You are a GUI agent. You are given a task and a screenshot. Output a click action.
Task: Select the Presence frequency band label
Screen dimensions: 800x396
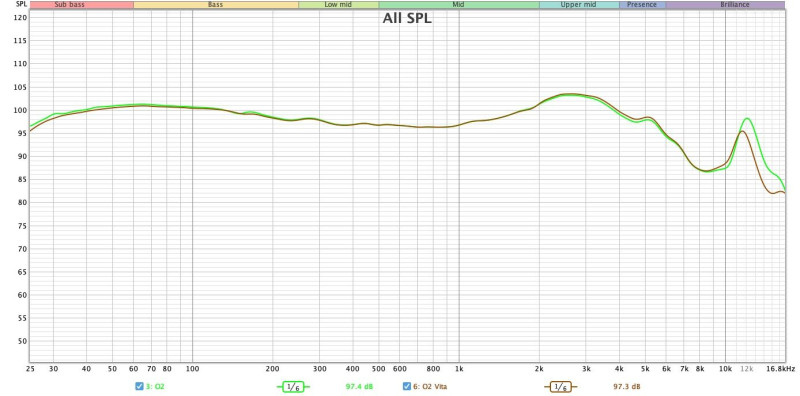[642, 5]
